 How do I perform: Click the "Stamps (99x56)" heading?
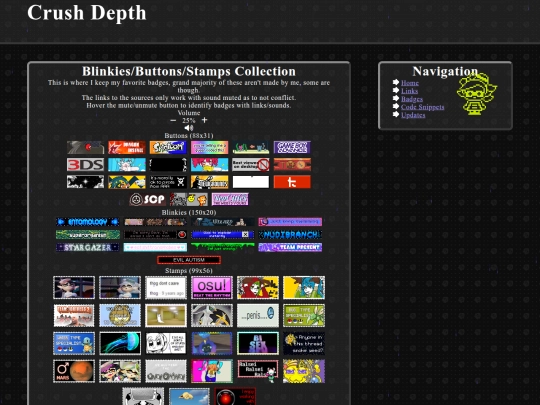(x=189, y=271)
